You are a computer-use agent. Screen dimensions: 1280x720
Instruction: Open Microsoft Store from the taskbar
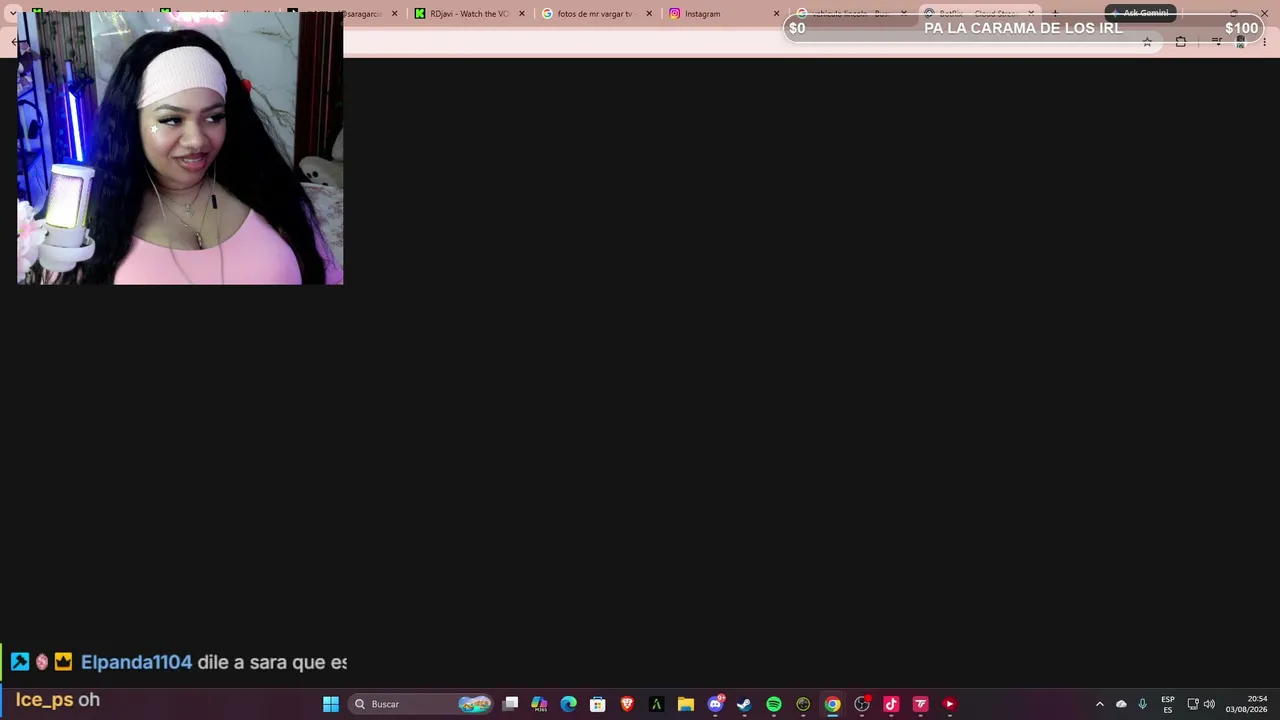[x=598, y=704]
